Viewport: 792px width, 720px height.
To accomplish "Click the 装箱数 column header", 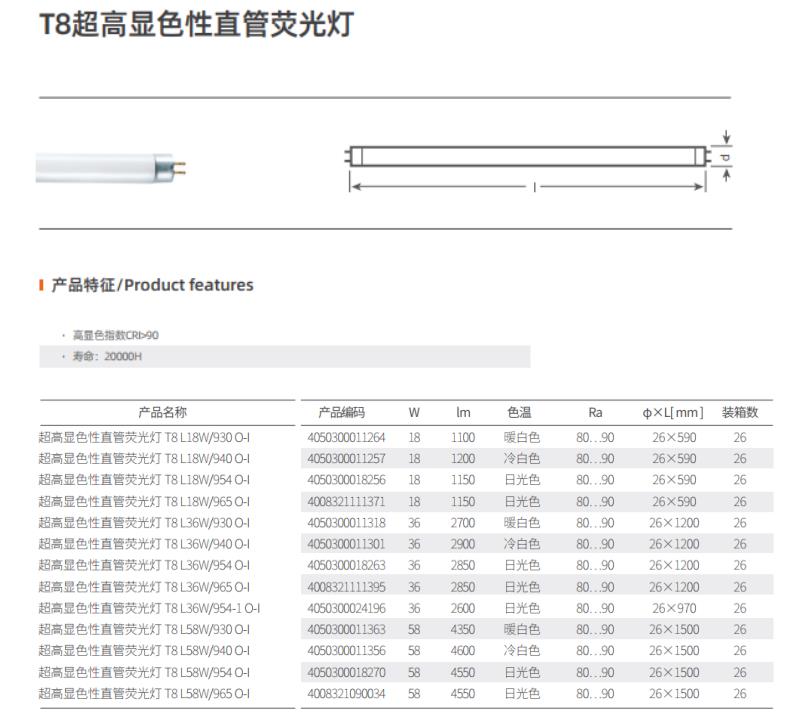I will coord(739,412).
